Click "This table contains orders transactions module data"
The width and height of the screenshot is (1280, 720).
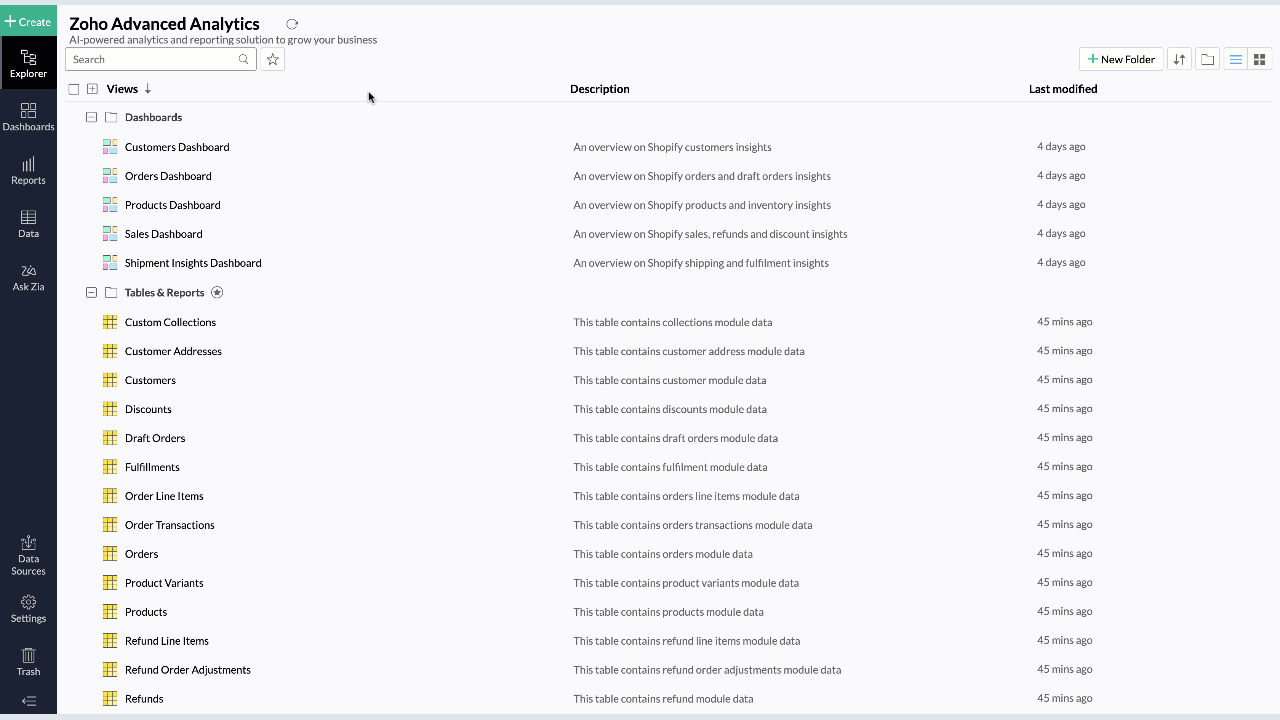(693, 525)
